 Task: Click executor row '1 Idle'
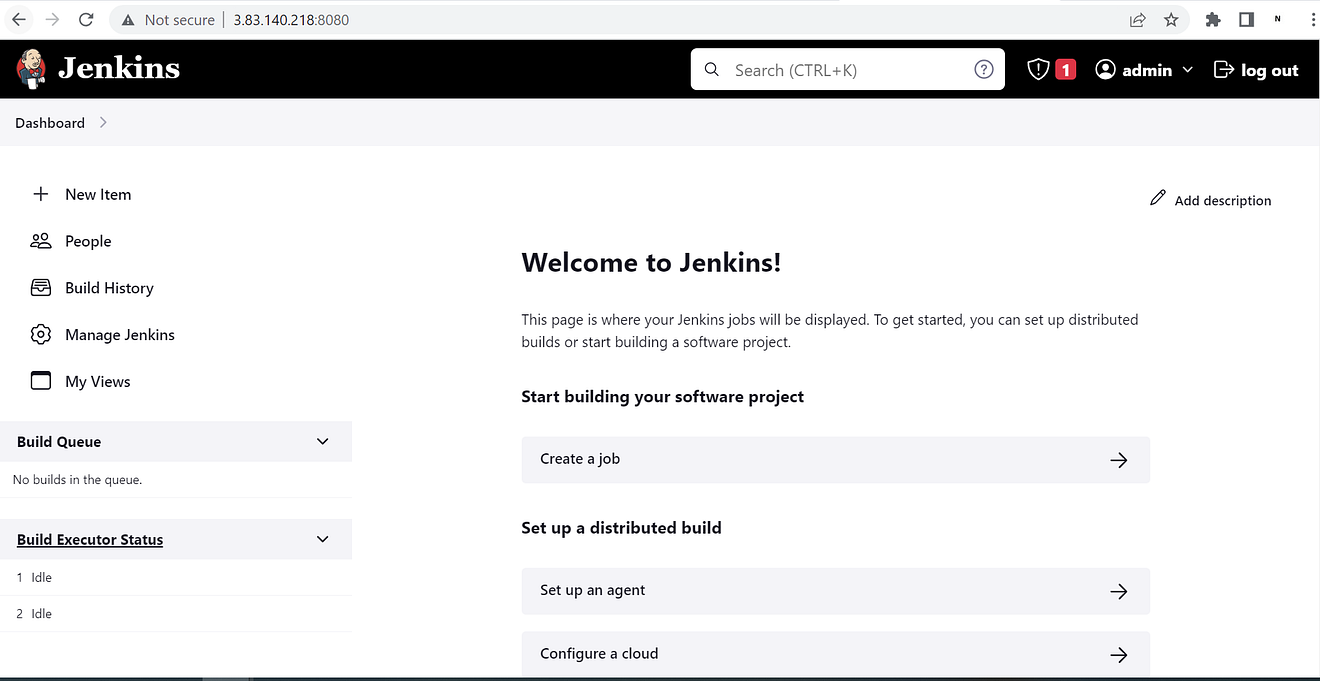click(x=176, y=577)
